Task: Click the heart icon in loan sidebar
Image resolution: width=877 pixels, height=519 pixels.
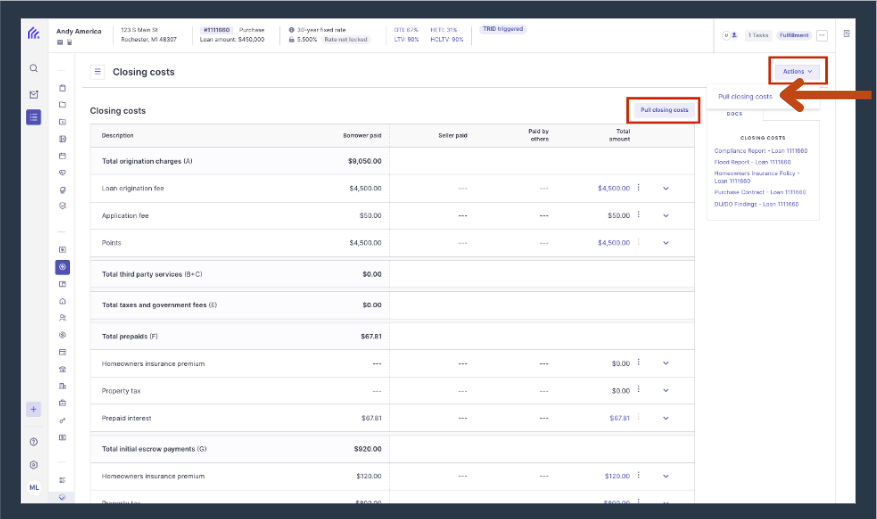Action: coord(63,173)
